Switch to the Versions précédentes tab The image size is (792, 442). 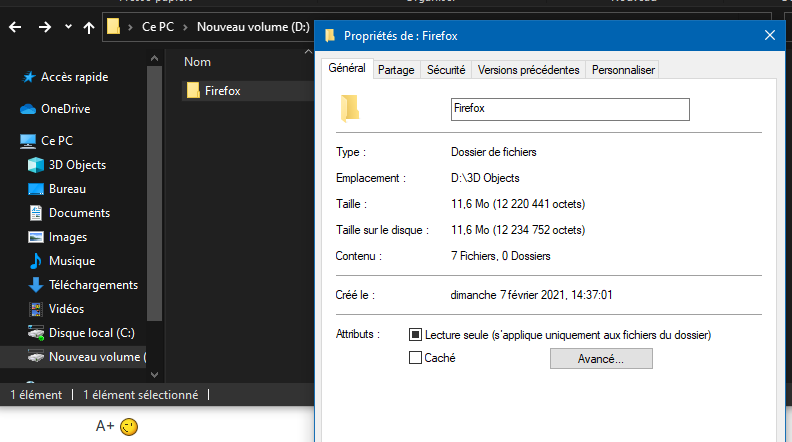tap(528, 70)
